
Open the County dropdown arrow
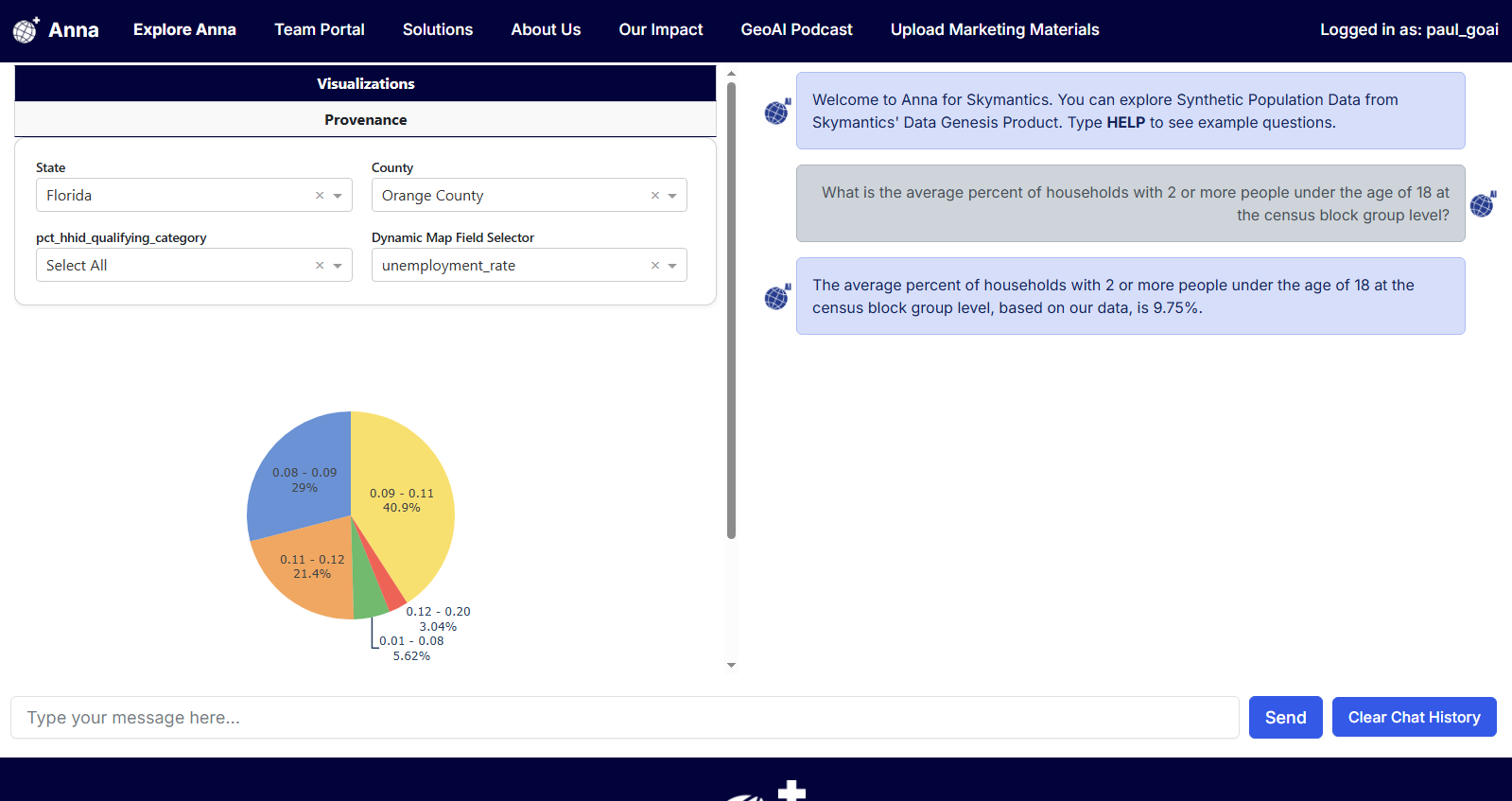point(672,196)
